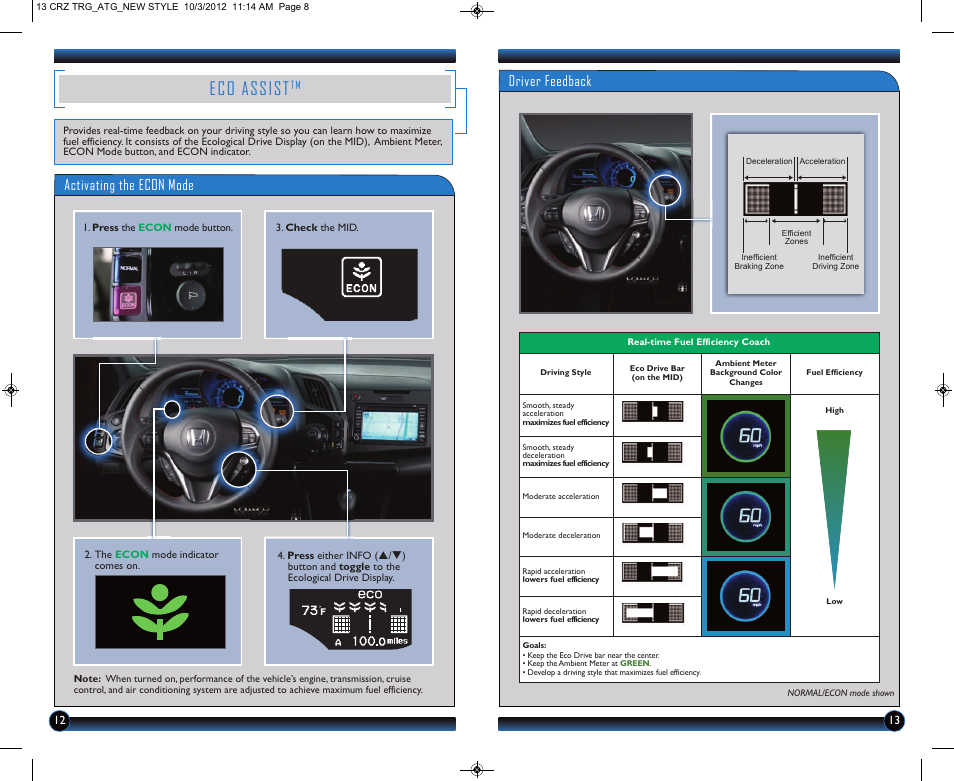The height and width of the screenshot is (781, 954).
Task: Click the 'Rapid deceleration lowers fuel efficiency' row label
Action: pos(560,616)
